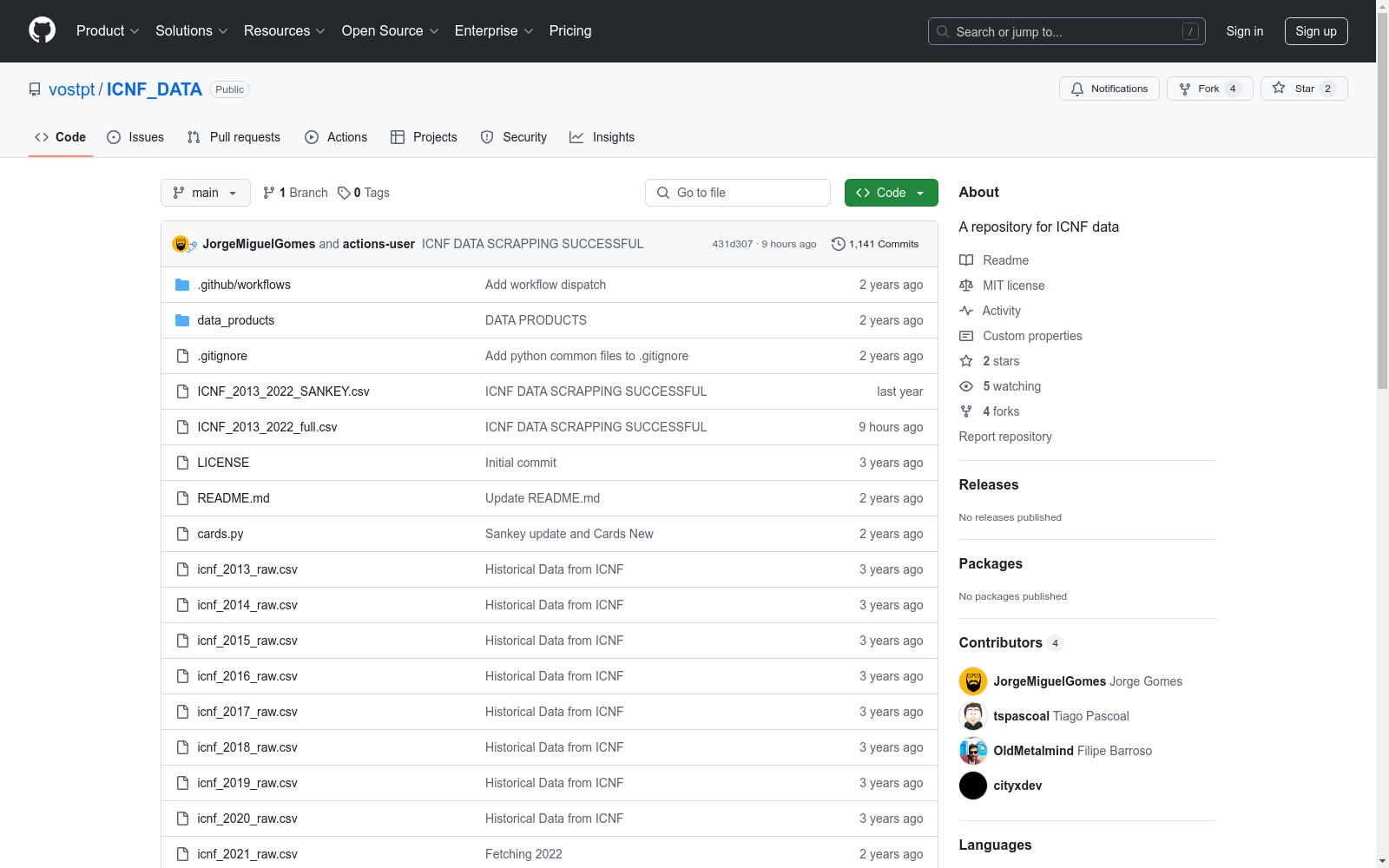Click the pulse icon beside Activity
Screen dimensions: 1389x868
966,311
